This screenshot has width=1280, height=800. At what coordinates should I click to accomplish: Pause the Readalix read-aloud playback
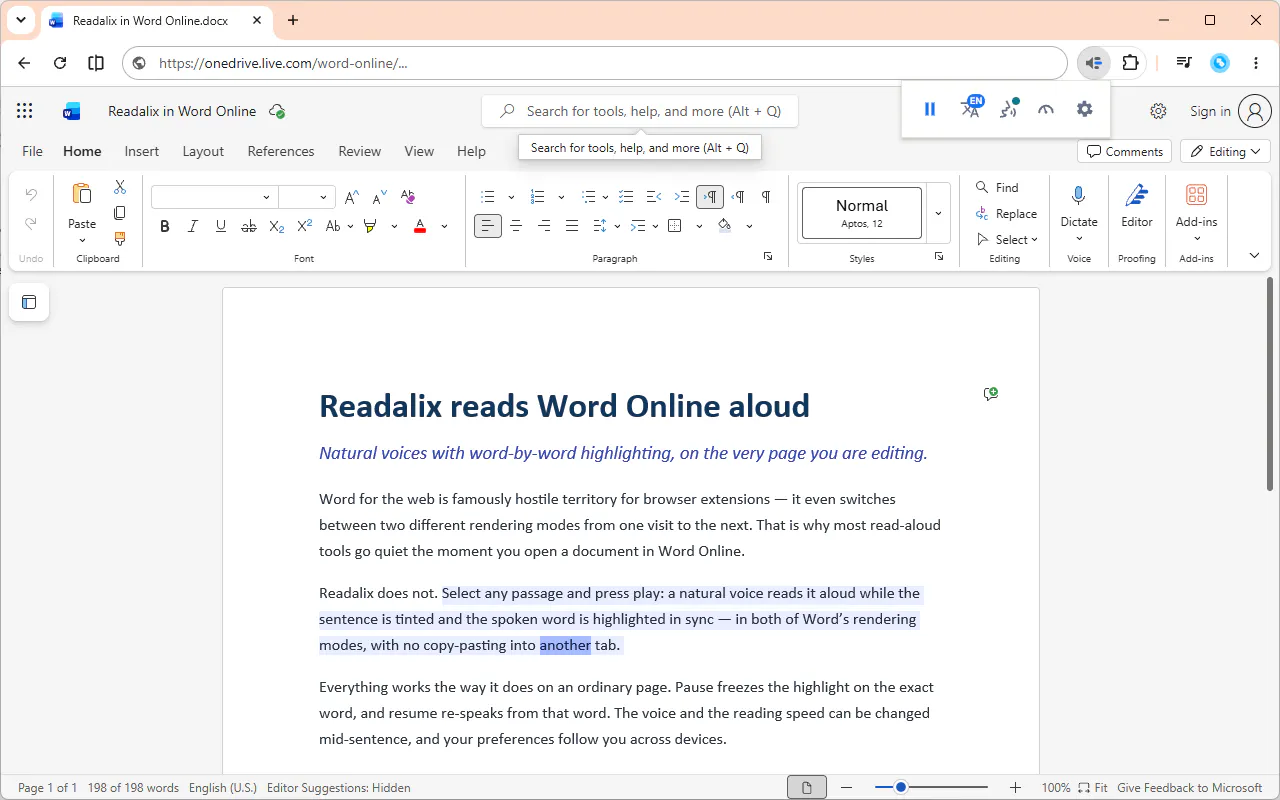click(930, 110)
